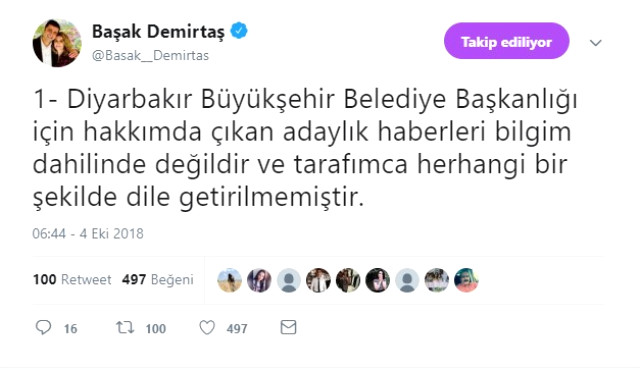Open direct message envelope icon

coord(288,327)
